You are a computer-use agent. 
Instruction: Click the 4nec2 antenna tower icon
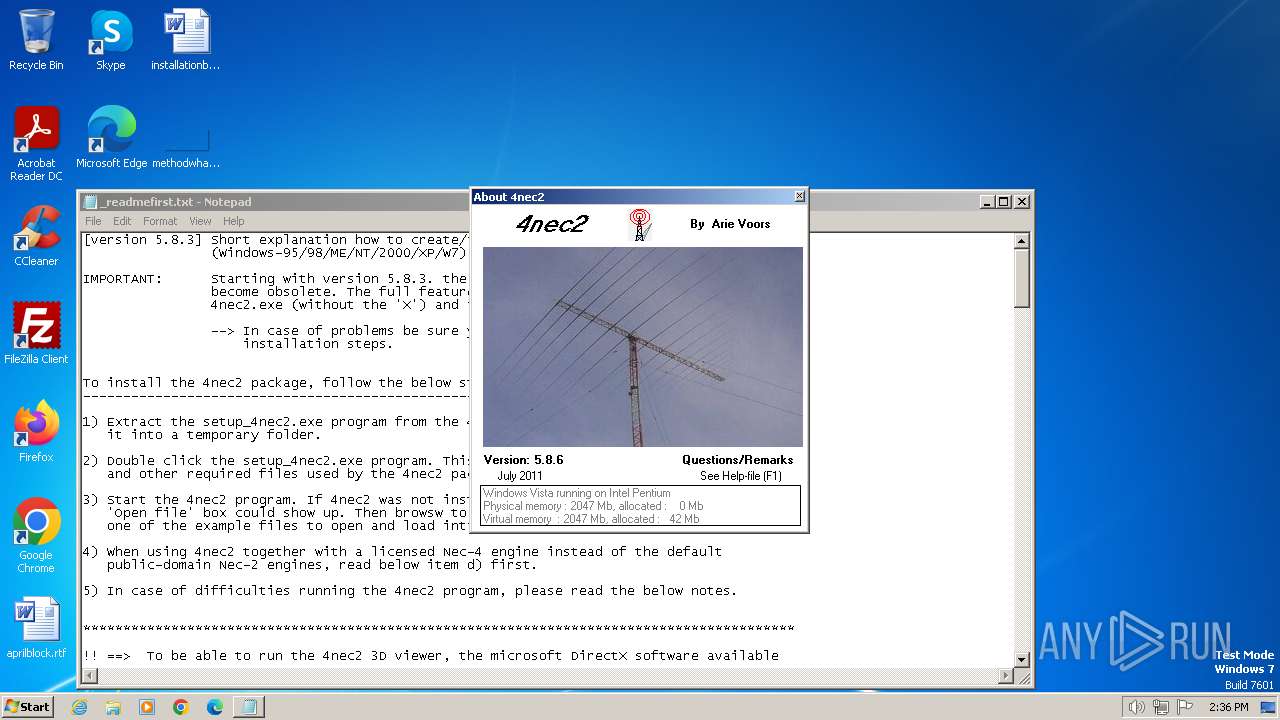click(x=640, y=224)
